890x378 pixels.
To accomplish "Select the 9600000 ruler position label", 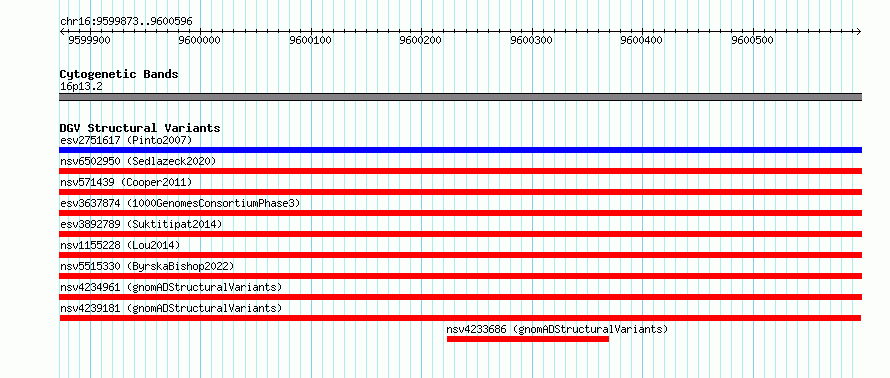I will [200, 41].
